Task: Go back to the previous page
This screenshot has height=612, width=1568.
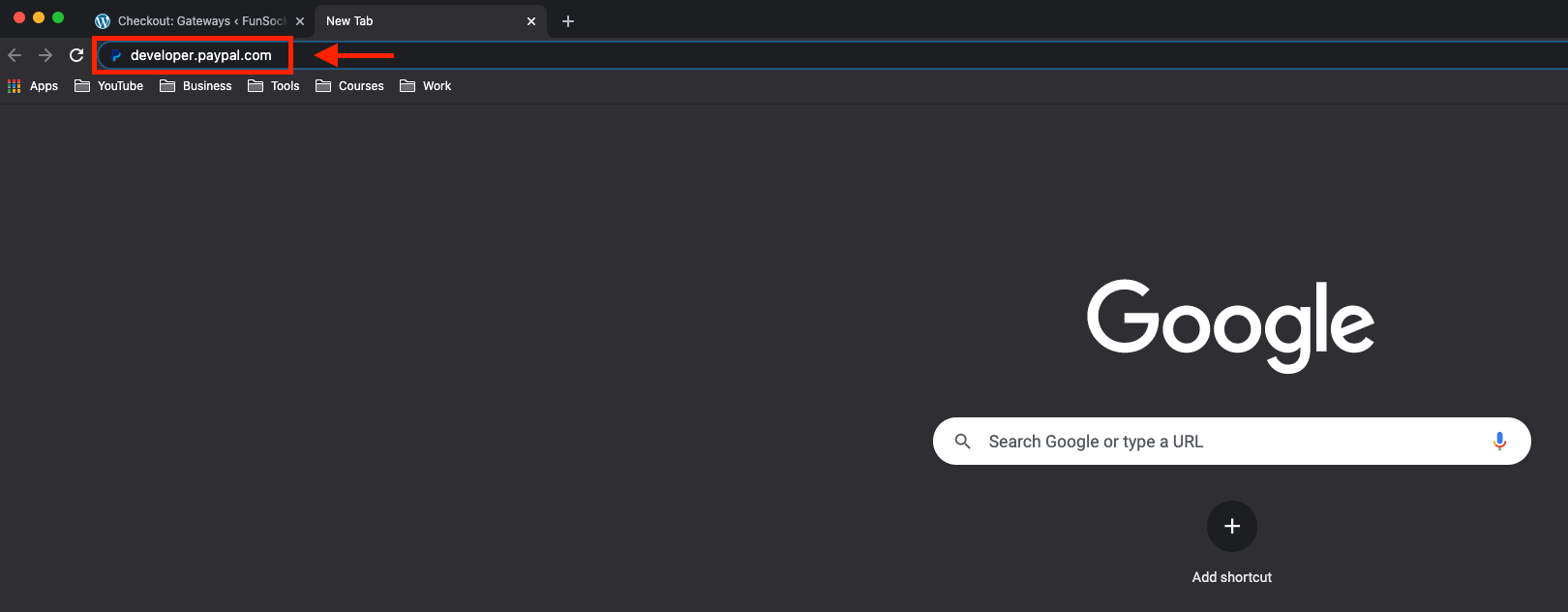Action: [15, 55]
